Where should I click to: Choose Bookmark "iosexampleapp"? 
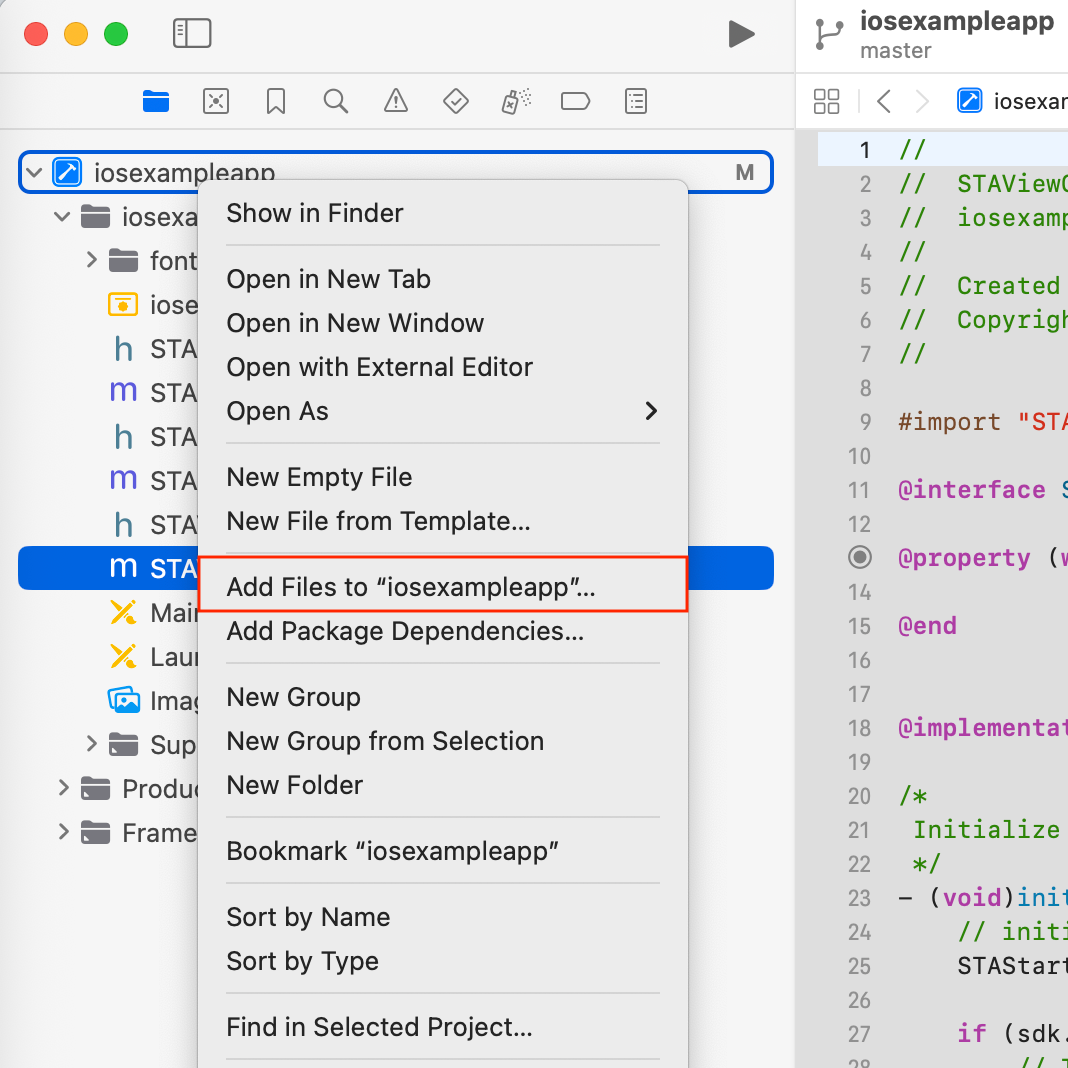[443, 851]
